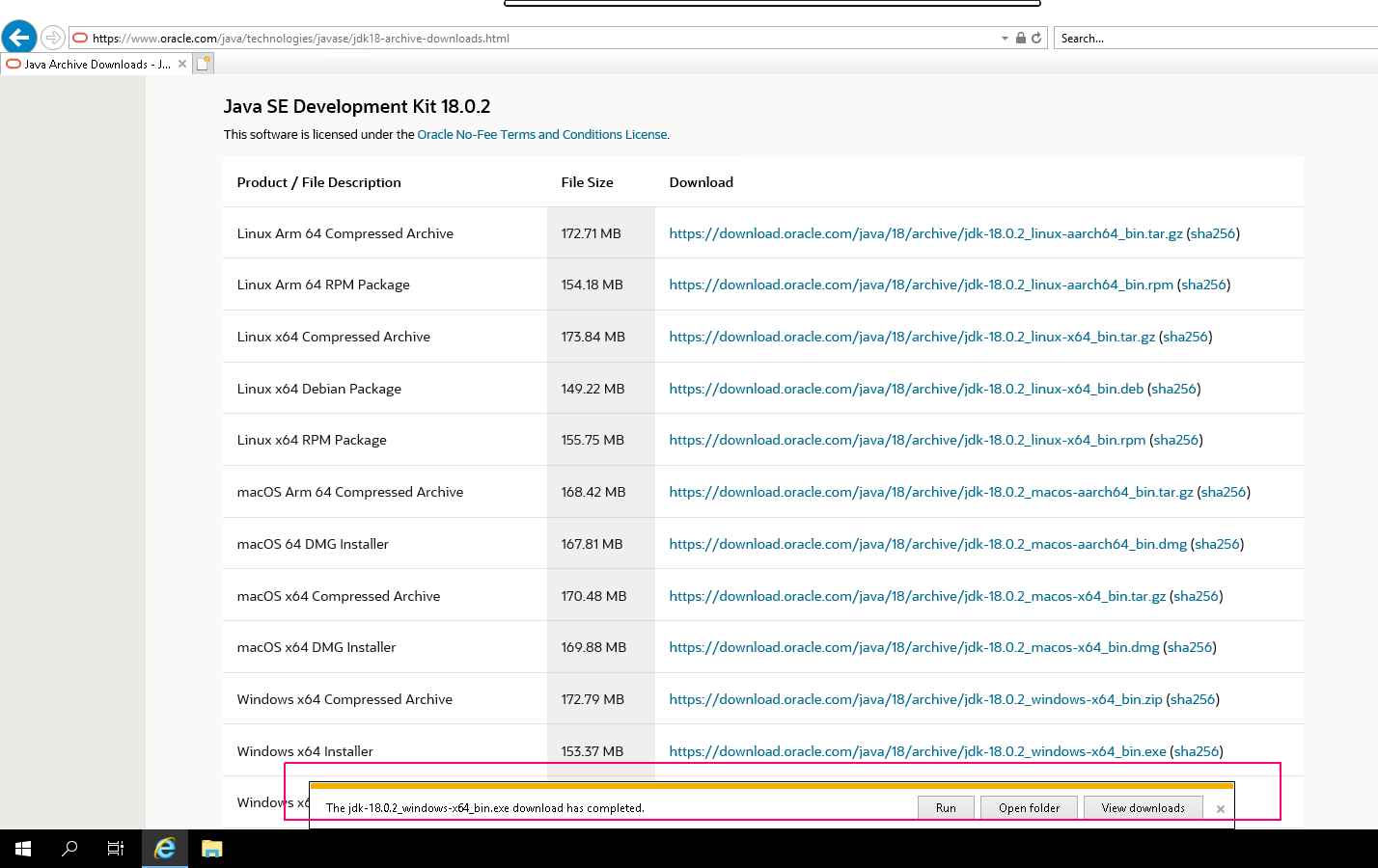Viewport: 1378px width, 868px height.
Task: Dismiss the download notification bar with X
Action: coord(1221,809)
